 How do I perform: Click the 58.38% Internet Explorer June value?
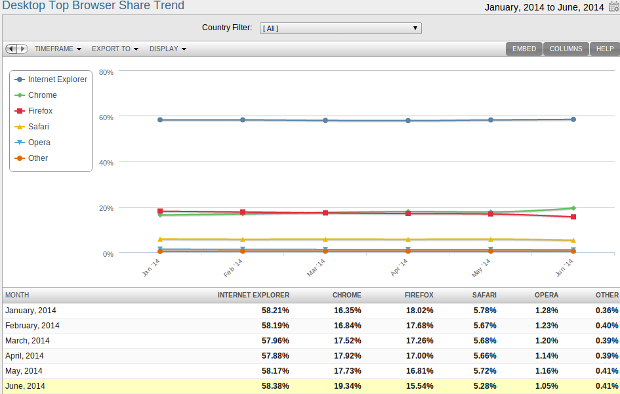click(x=275, y=386)
